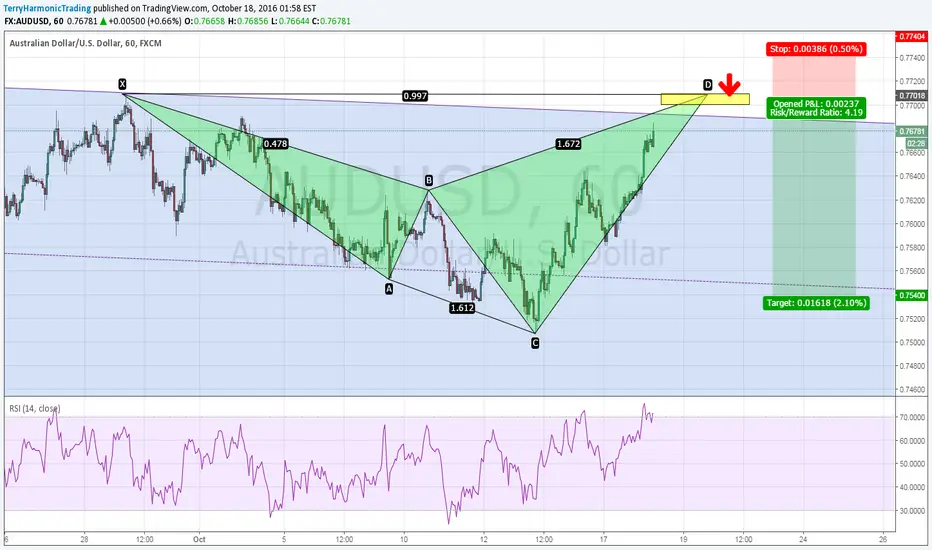This screenshot has height=550, width=932.
Task: Click the 0.75400 target price tag
Action: 912,296
